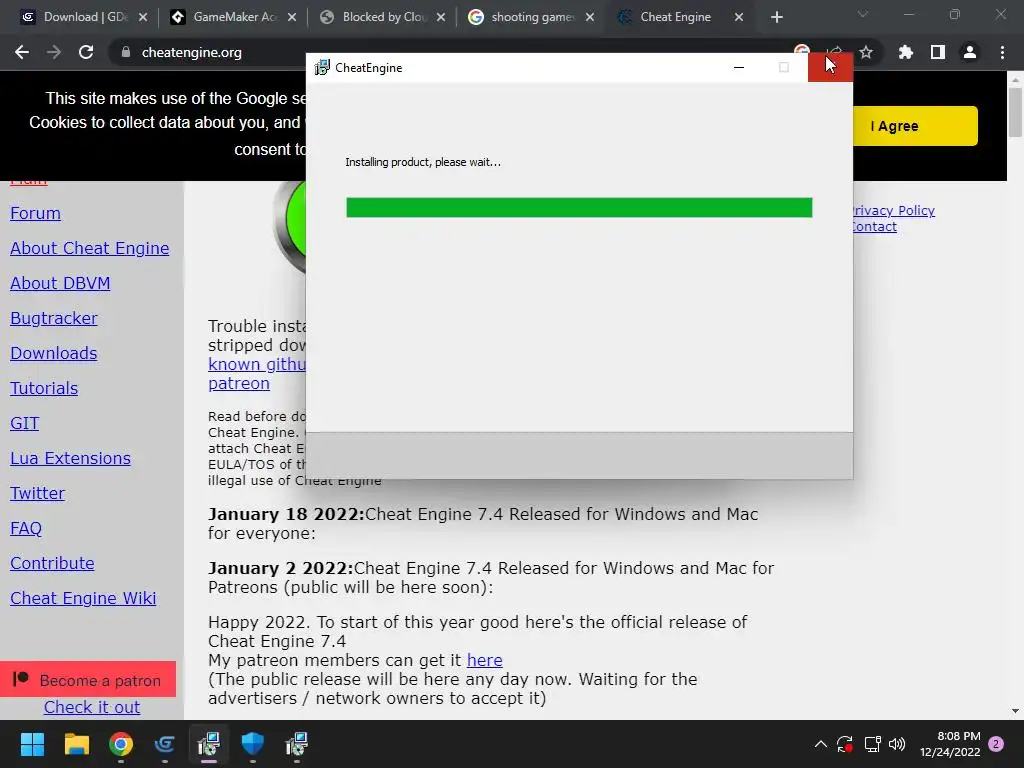Image resolution: width=1024 pixels, height=768 pixels.
Task: Click the volume speaker tray icon
Action: pos(897,744)
